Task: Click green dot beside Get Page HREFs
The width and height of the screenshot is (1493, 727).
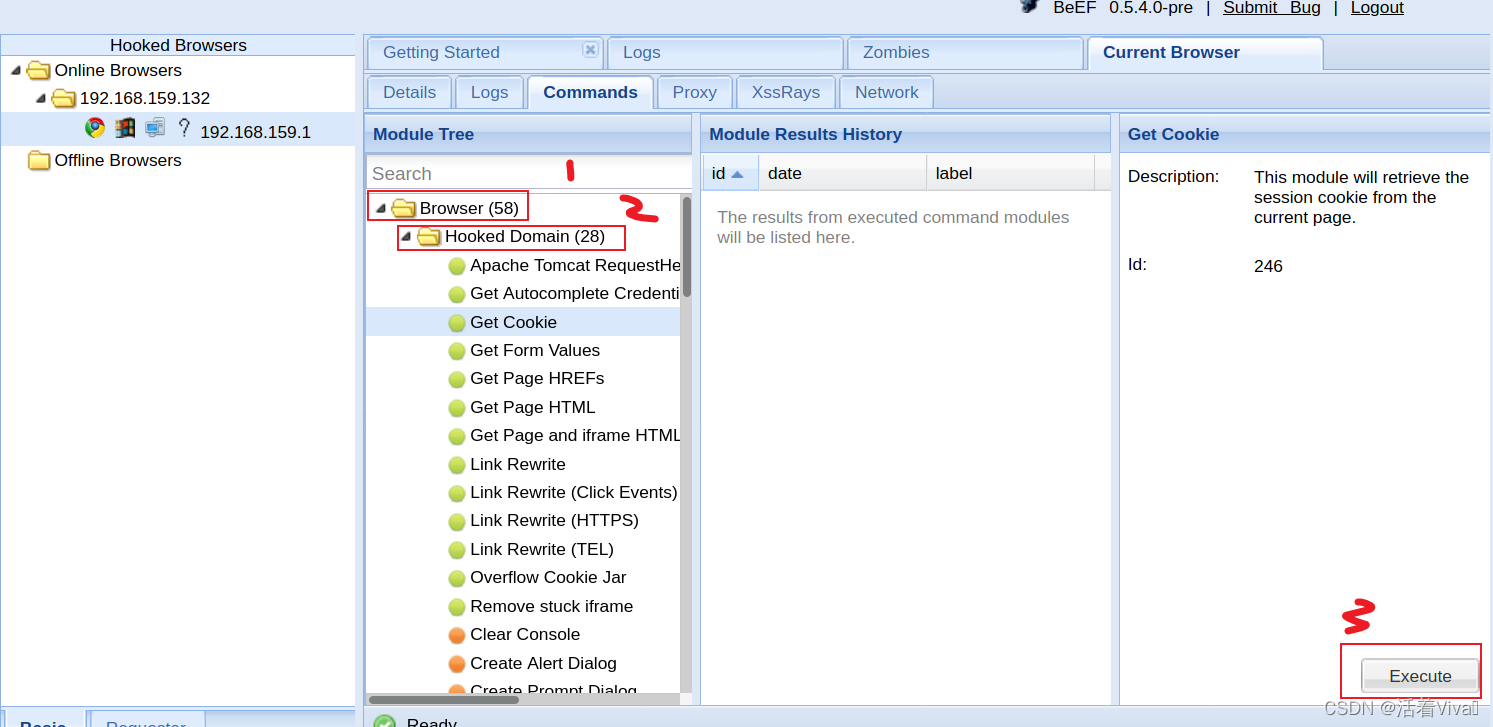Action: [457, 379]
